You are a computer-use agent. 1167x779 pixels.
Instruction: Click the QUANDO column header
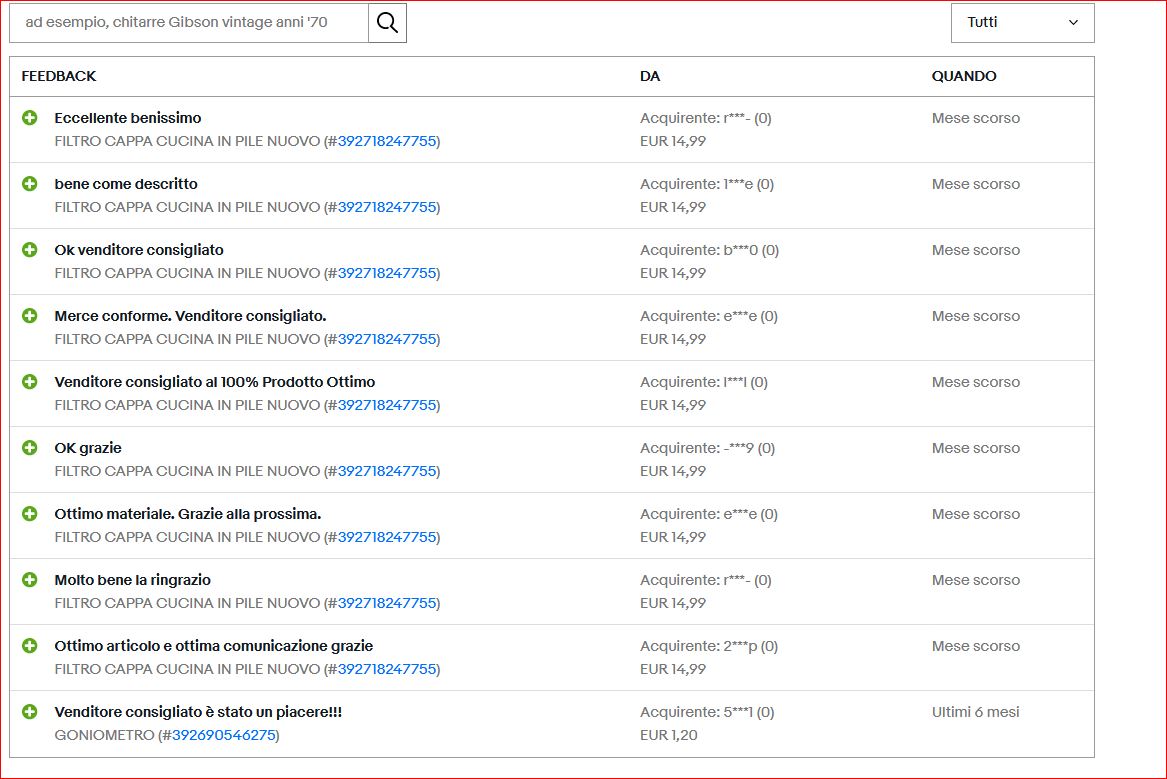click(x=963, y=76)
